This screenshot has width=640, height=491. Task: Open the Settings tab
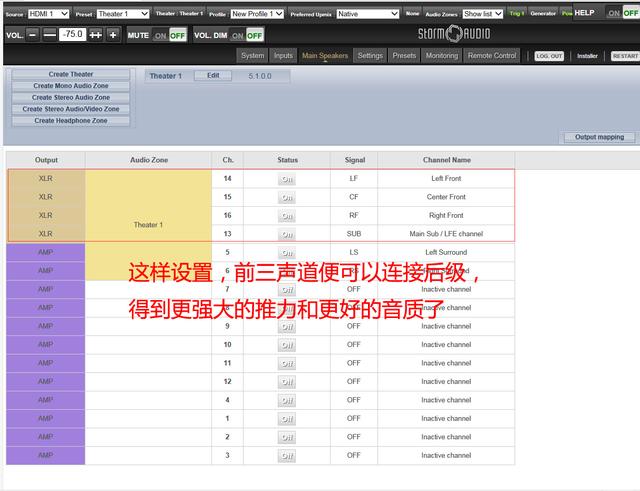tap(370, 56)
